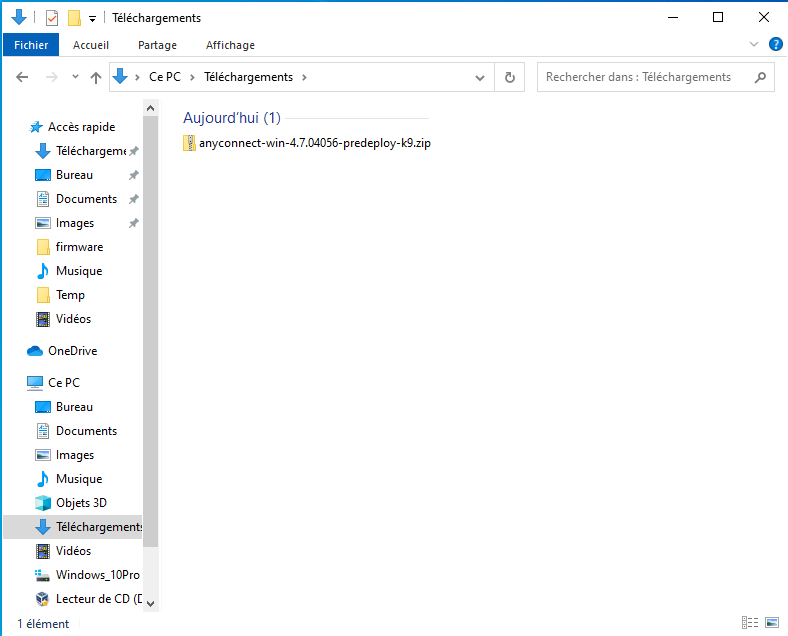Click the search magnifier icon
The image size is (788, 636).
click(760, 77)
